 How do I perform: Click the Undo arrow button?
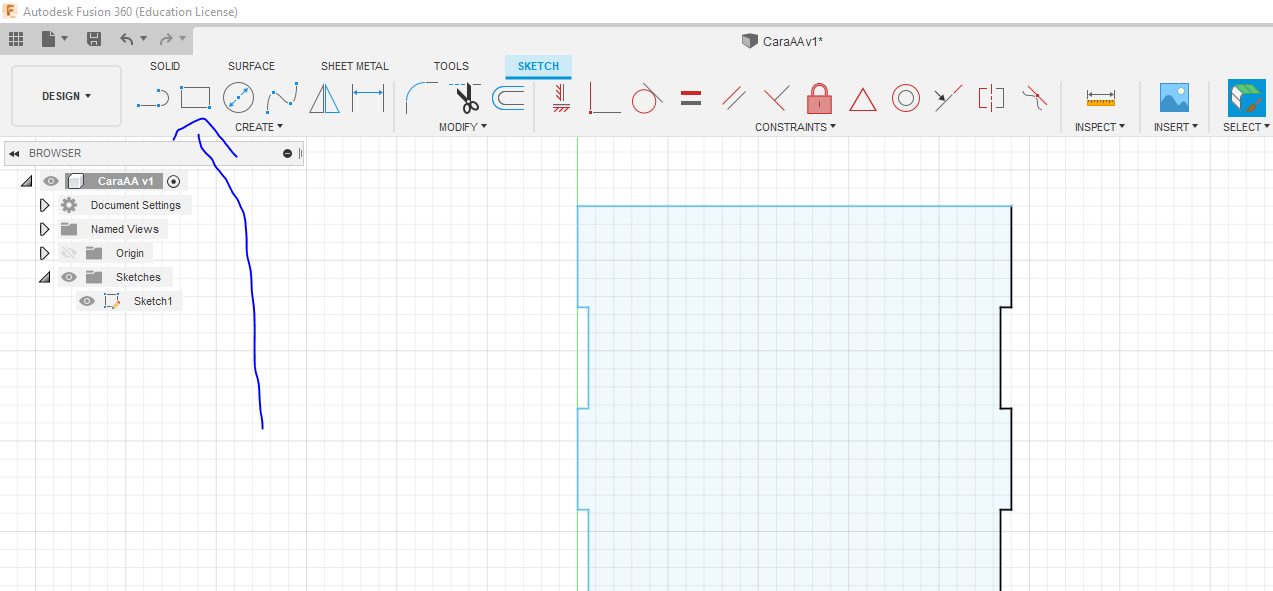point(126,39)
